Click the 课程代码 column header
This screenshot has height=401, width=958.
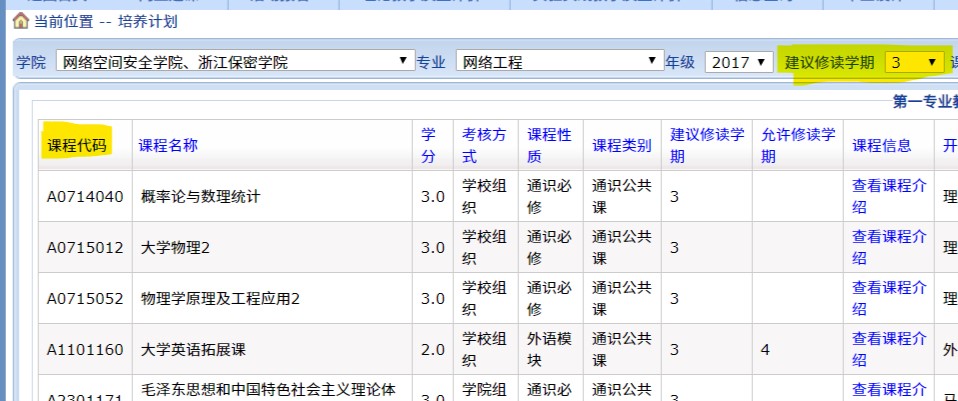coord(76,145)
